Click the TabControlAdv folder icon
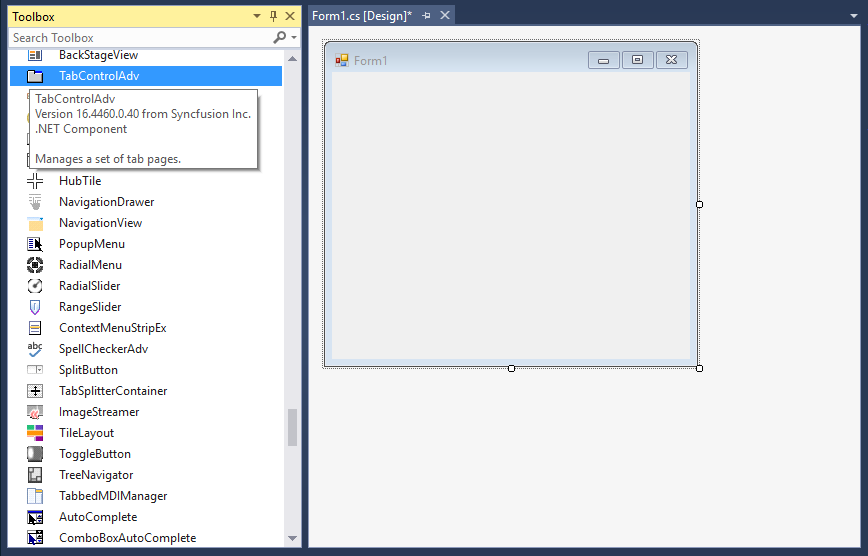Screen dimensions: 868x556 point(35,76)
